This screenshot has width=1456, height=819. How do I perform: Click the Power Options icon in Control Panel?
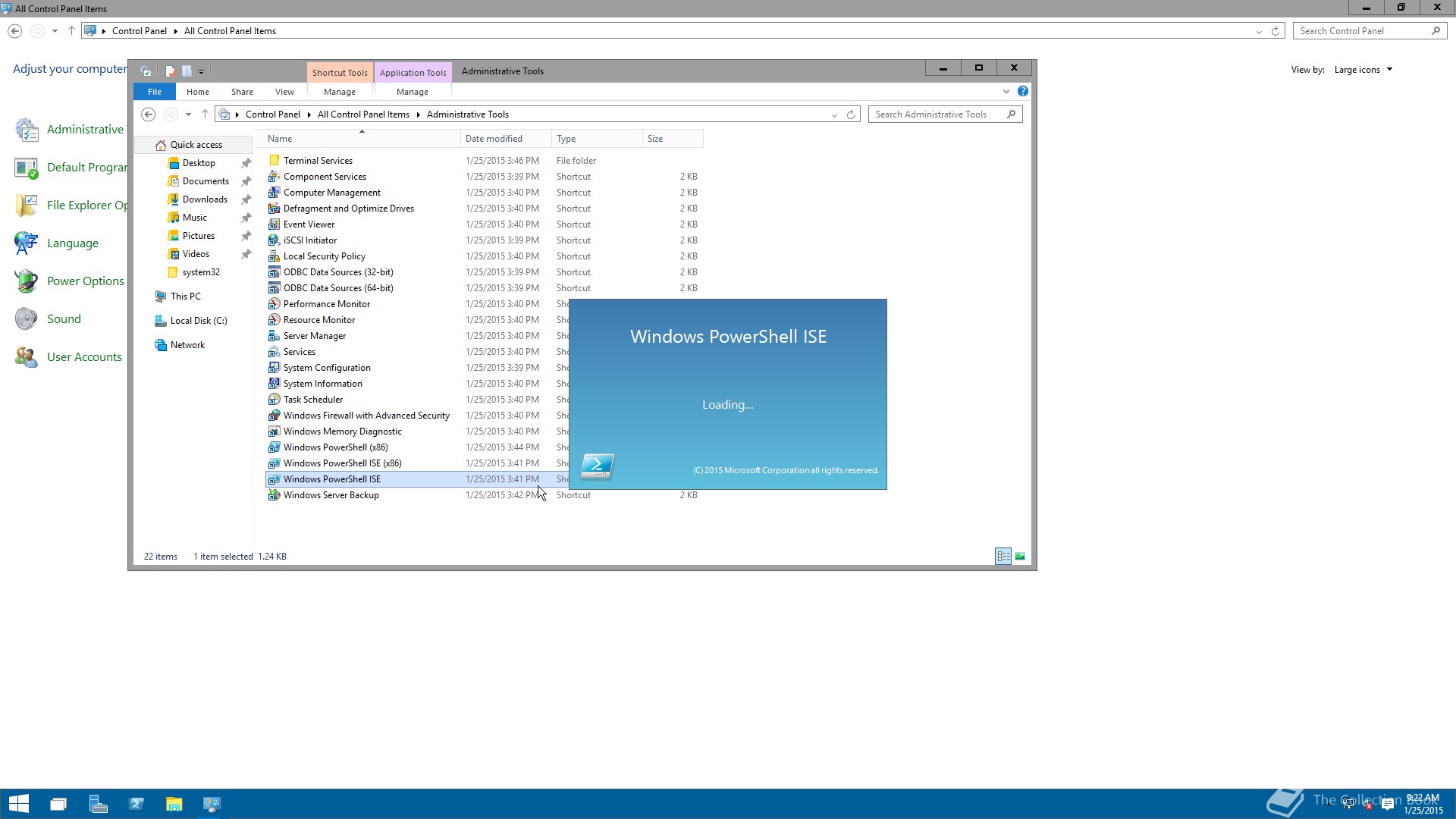26,281
